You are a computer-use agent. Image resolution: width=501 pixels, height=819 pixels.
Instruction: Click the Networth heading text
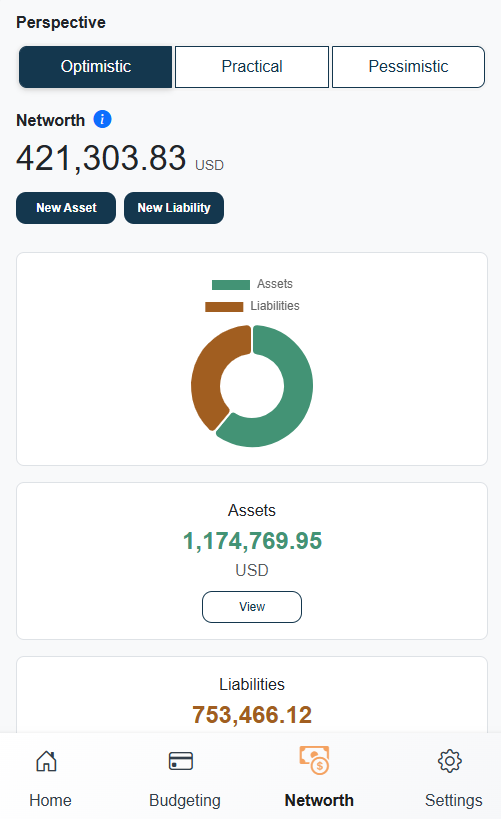click(x=51, y=120)
